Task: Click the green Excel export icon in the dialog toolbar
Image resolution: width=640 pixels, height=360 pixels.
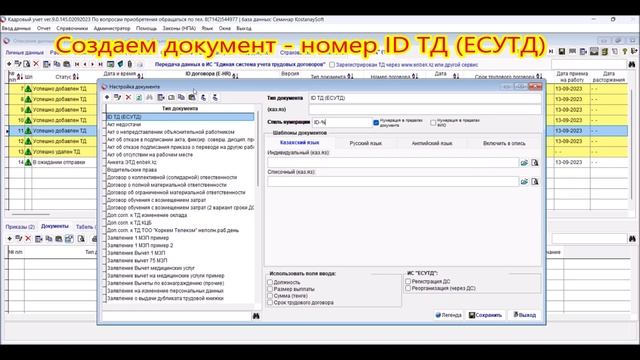Action: coord(139,97)
